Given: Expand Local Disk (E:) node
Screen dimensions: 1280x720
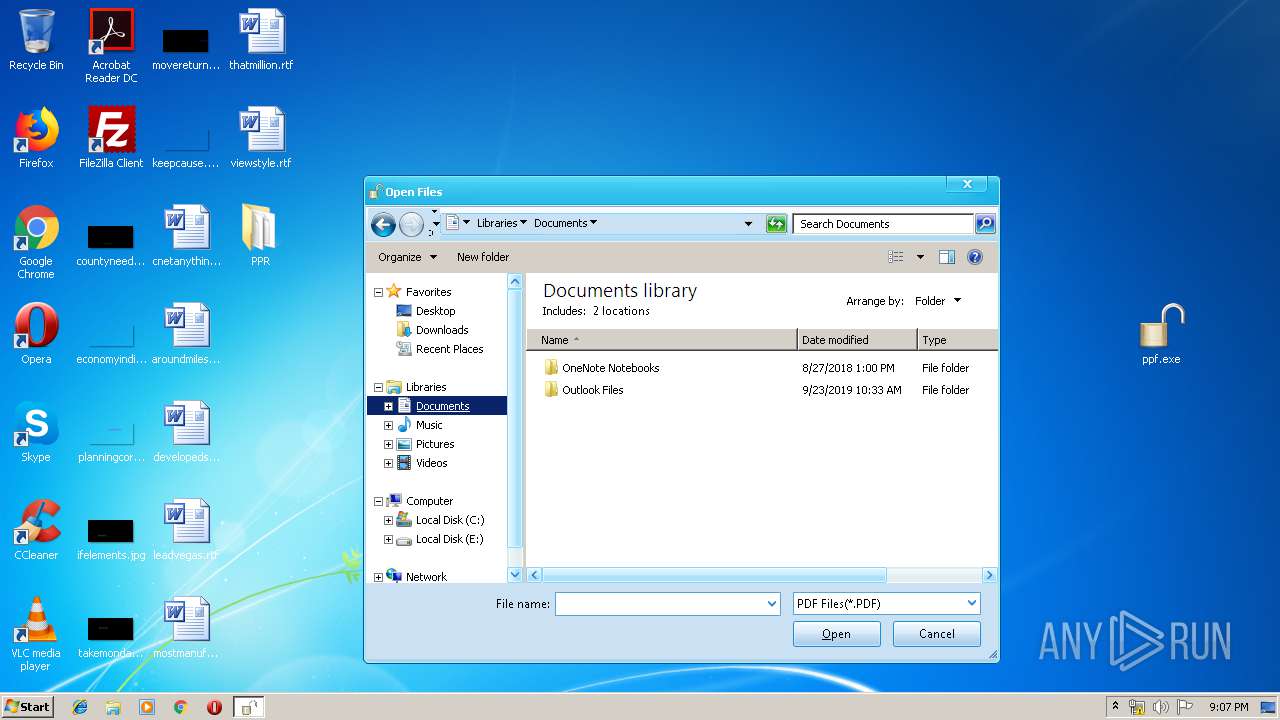Looking at the screenshot, I should [x=389, y=539].
